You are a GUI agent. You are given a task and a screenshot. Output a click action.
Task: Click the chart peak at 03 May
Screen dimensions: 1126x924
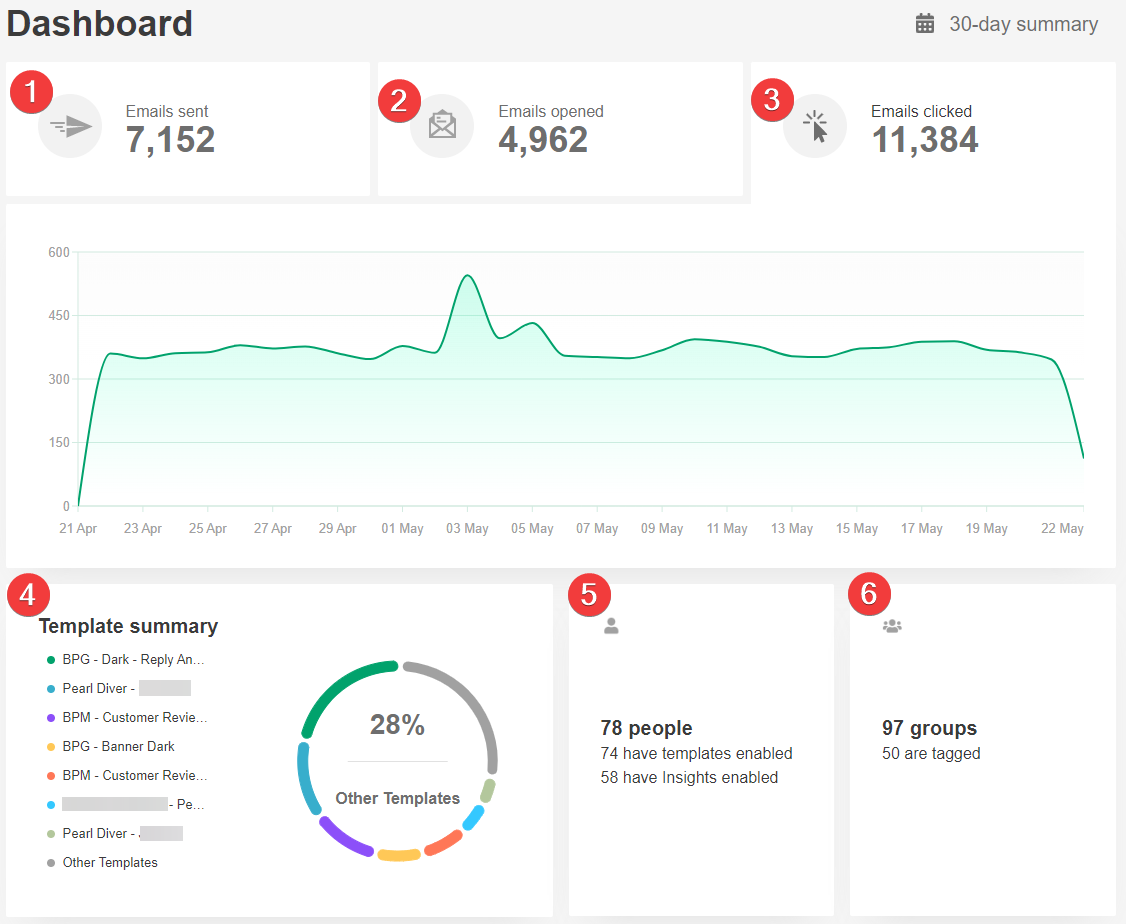coord(466,275)
